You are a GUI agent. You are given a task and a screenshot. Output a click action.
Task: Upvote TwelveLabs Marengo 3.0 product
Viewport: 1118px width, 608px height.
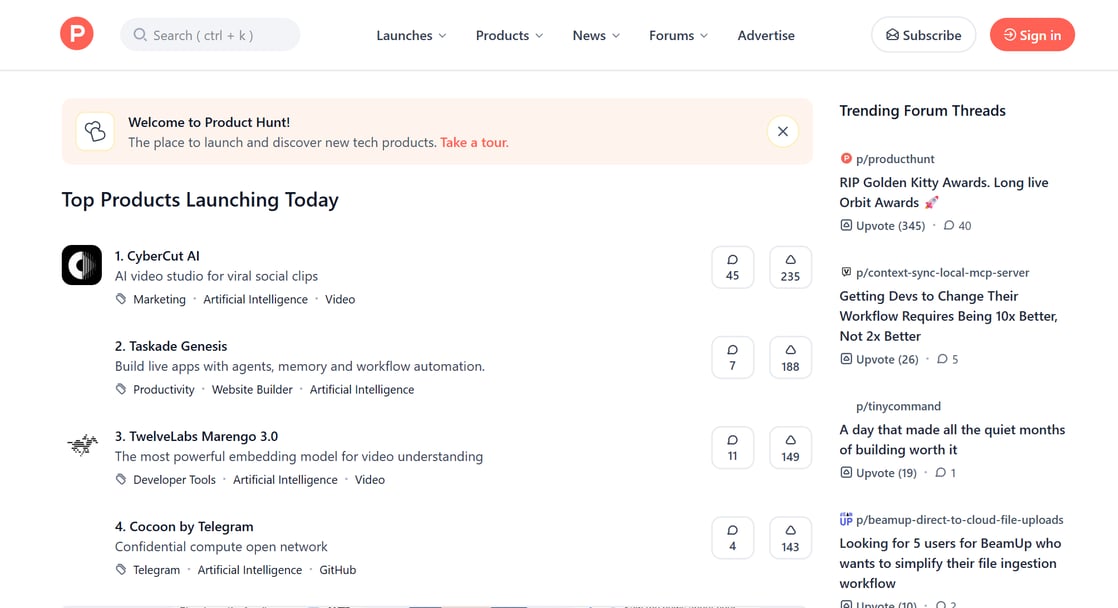pyautogui.click(x=790, y=447)
